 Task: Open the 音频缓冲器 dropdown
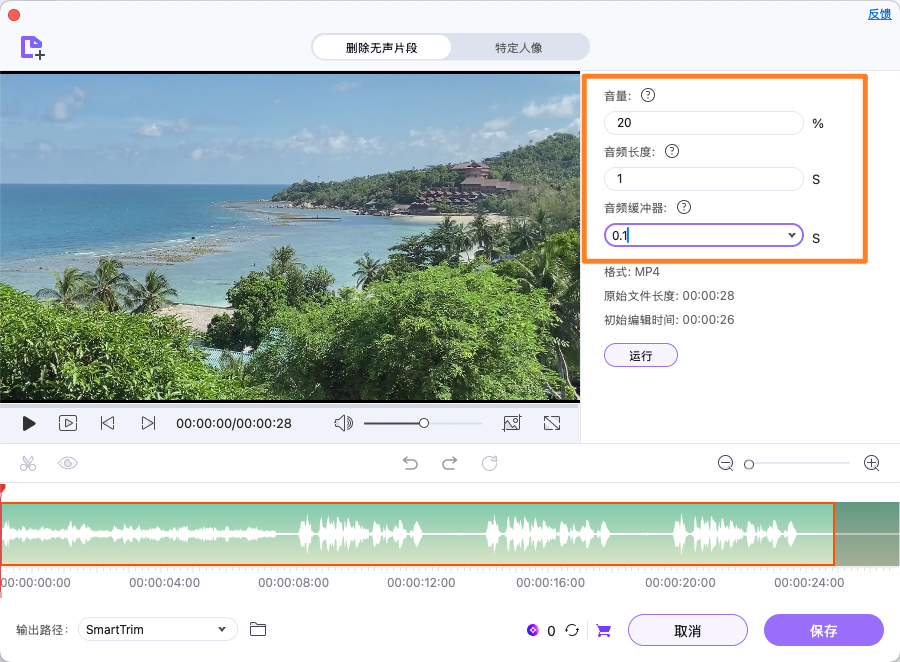pos(793,235)
